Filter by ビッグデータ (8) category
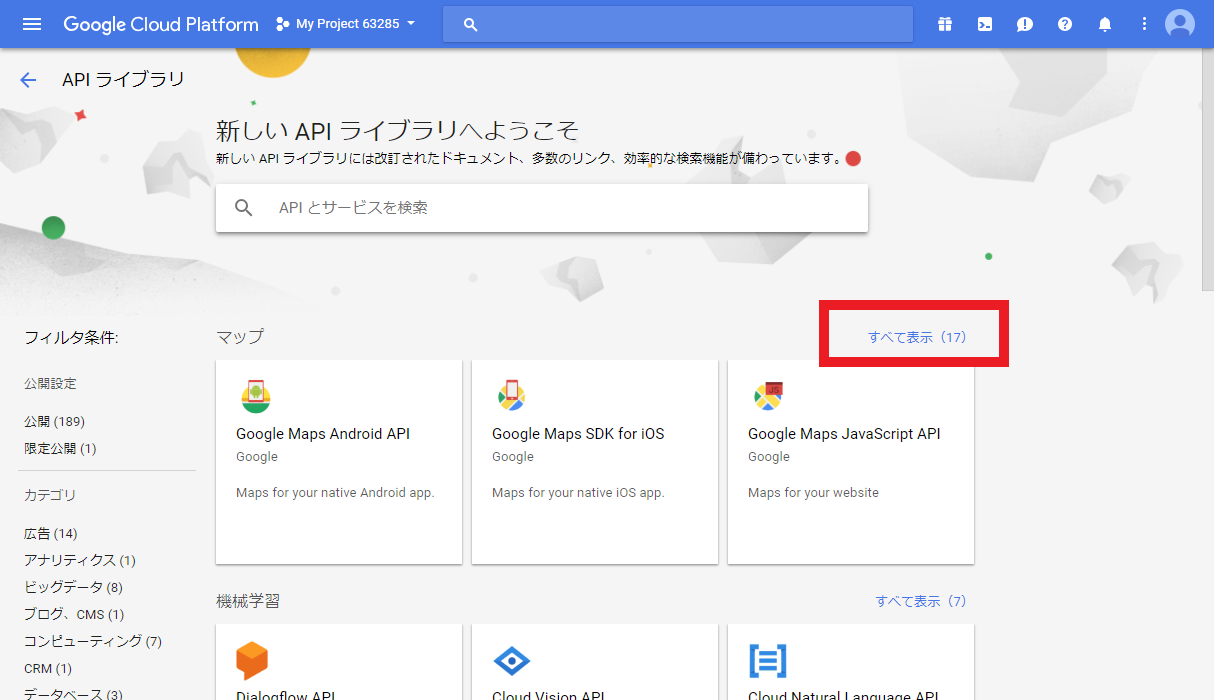This screenshot has height=700, width=1214. click(73, 587)
